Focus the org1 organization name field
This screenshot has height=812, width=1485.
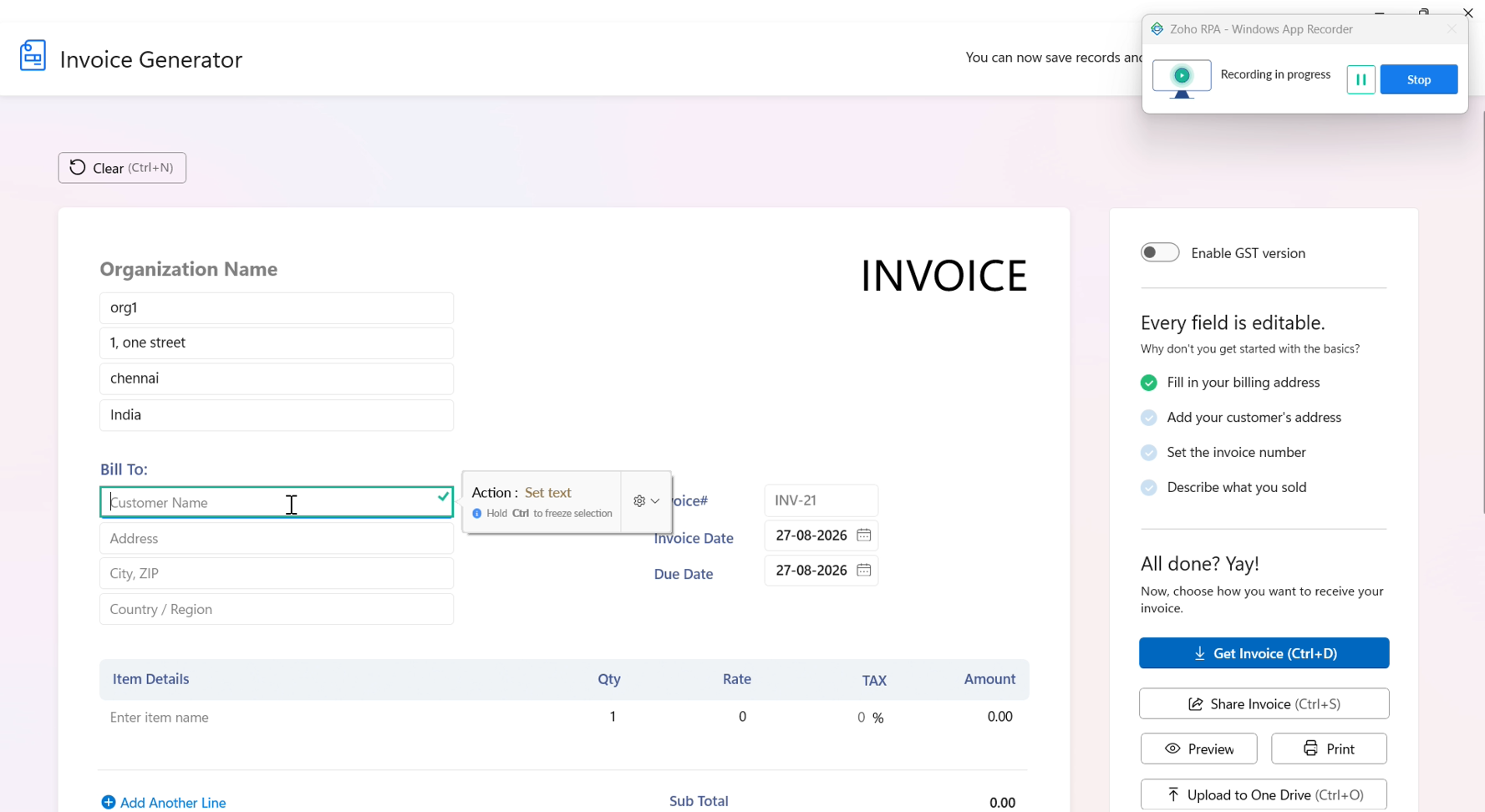tap(277, 308)
